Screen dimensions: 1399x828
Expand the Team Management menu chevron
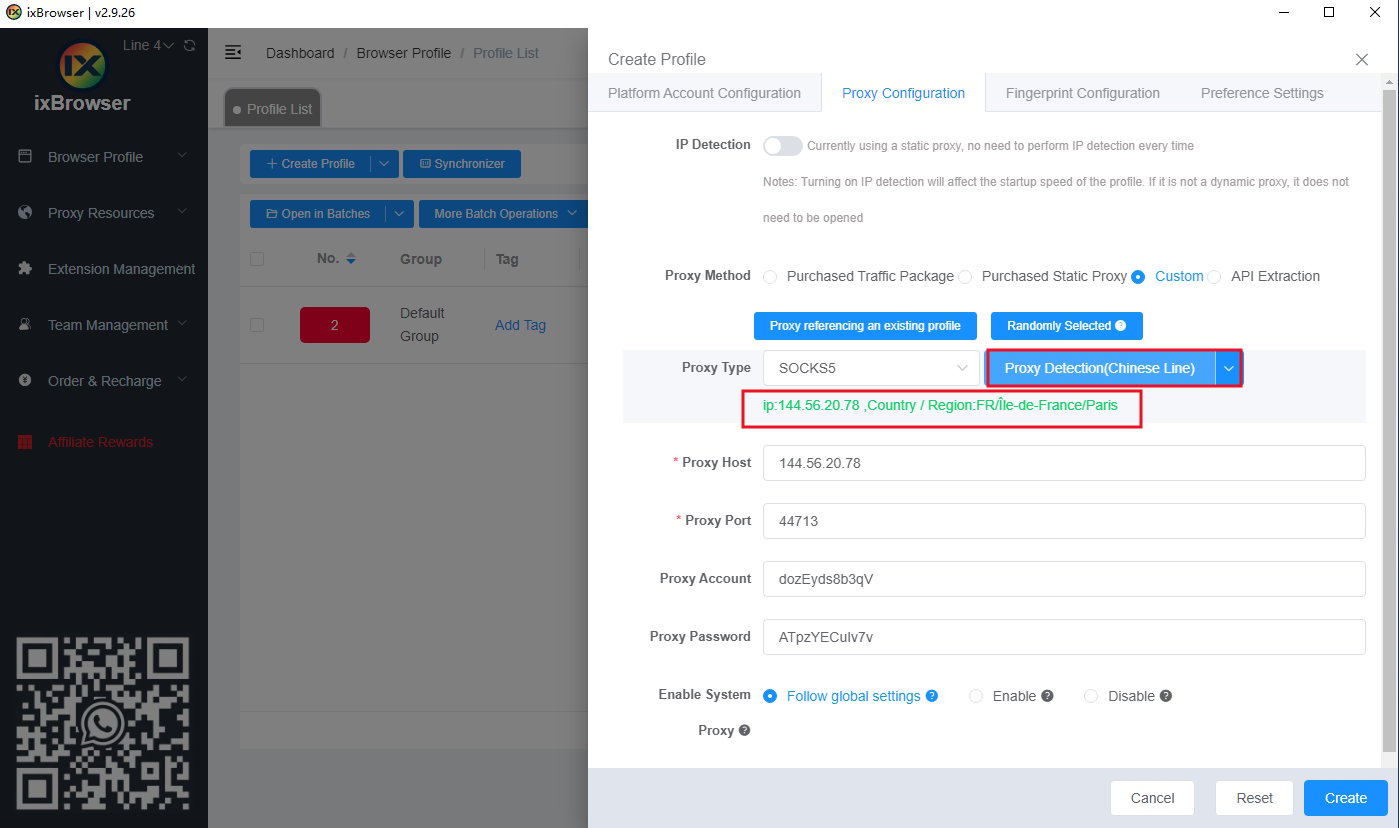pyautogui.click(x=182, y=325)
